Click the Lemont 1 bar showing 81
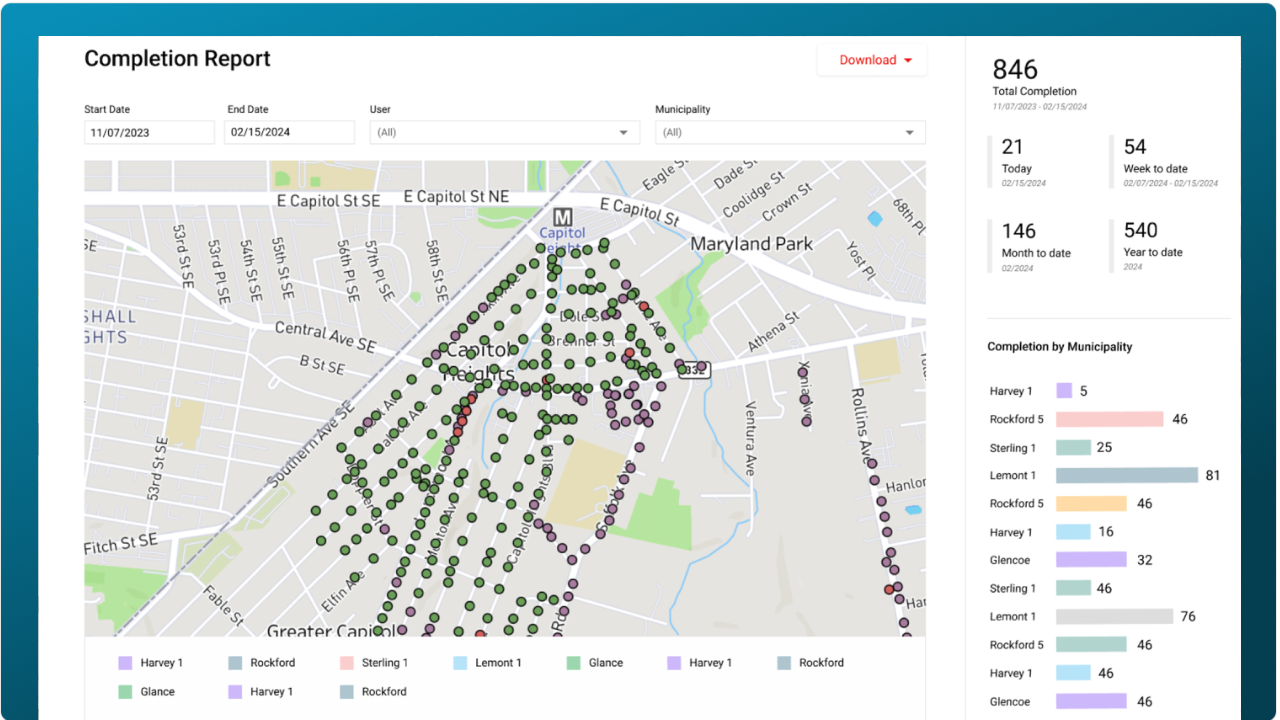 [x=1126, y=476]
